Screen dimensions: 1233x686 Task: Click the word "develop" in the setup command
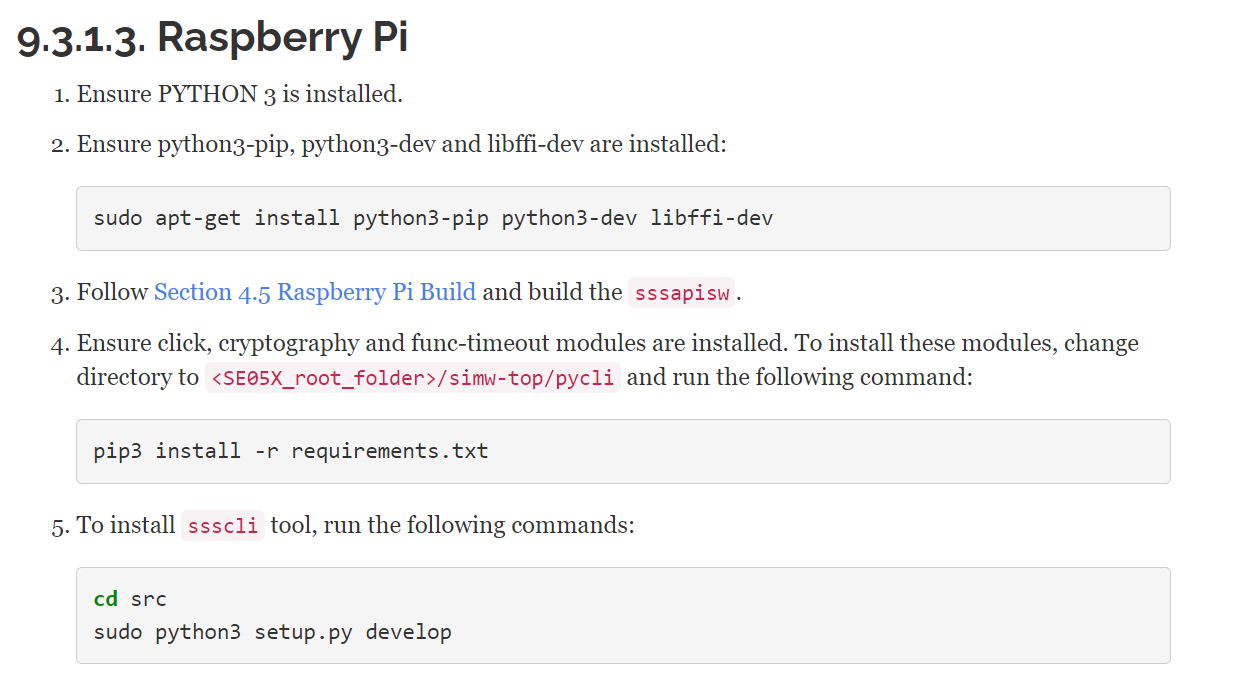pos(408,632)
